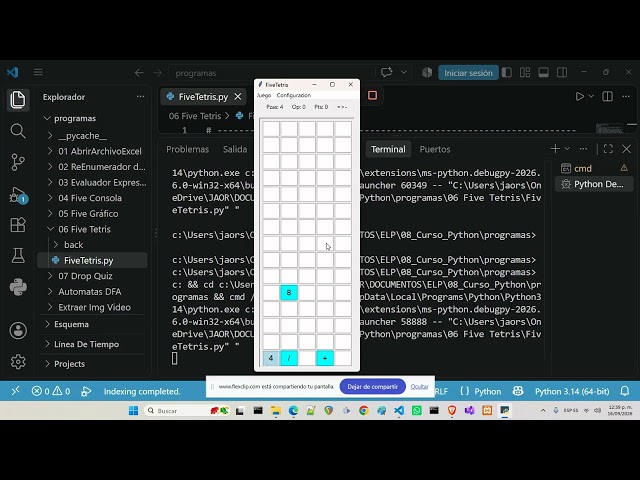The height and width of the screenshot is (480, 640).
Task: Split the editor to the right
Action: pyautogui.click(x=607, y=96)
